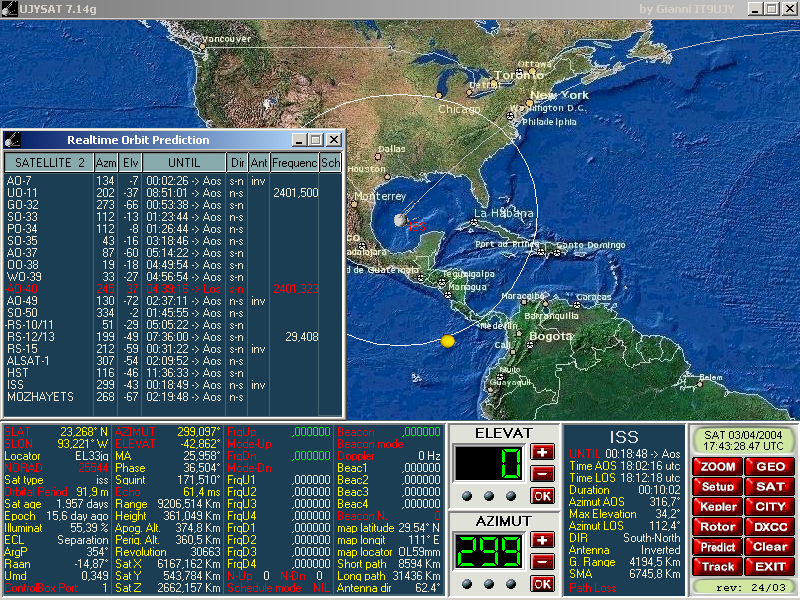Screen dimensions: 800x600
Task: Click the Schedule mode label
Action: tap(264, 588)
